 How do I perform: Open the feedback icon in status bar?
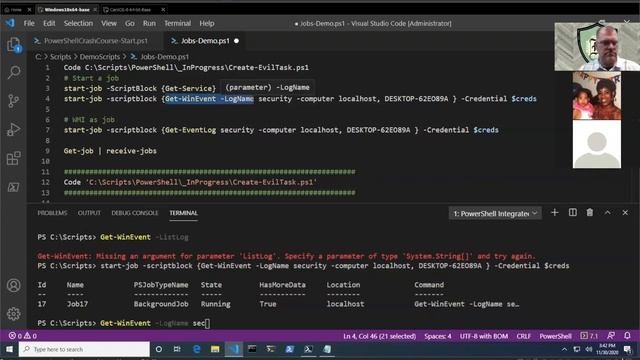pos(611,336)
